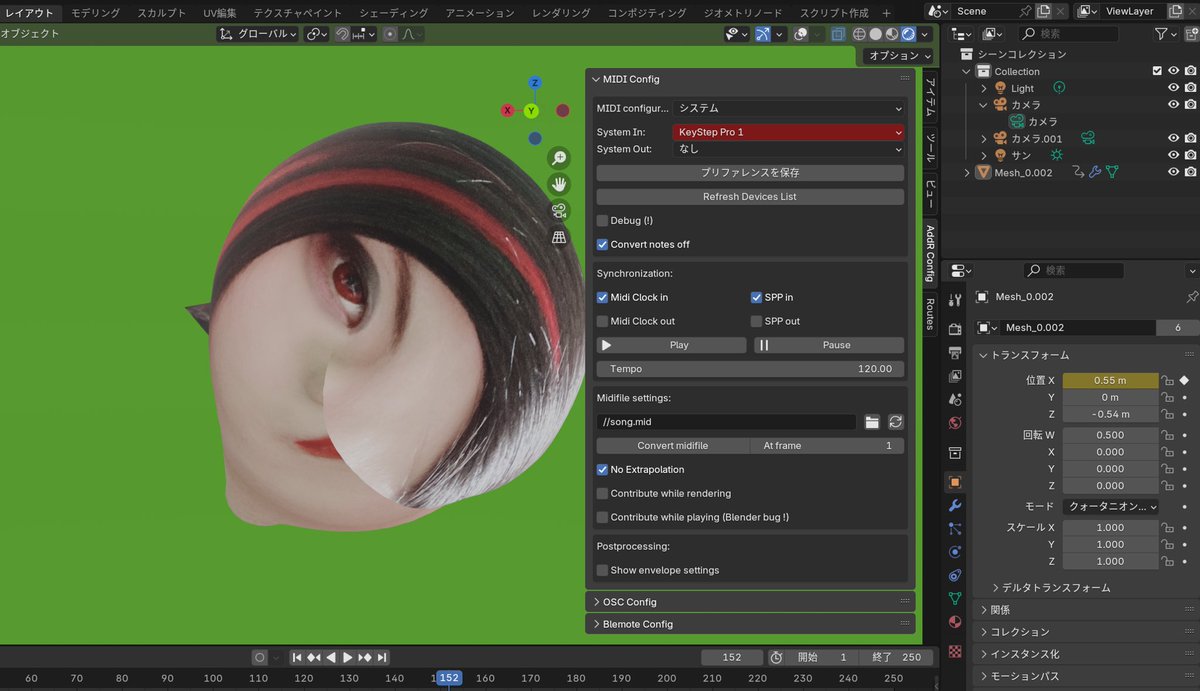The width and height of the screenshot is (1200, 691).
Task: Enable SPP out checkbox
Action: tap(757, 321)
